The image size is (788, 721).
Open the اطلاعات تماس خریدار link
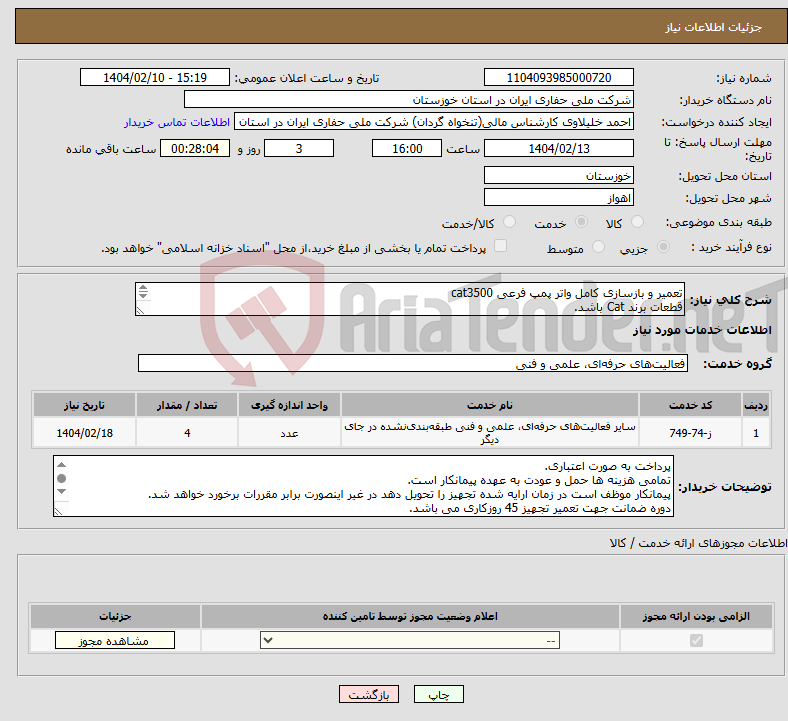[x=177, y=122]
